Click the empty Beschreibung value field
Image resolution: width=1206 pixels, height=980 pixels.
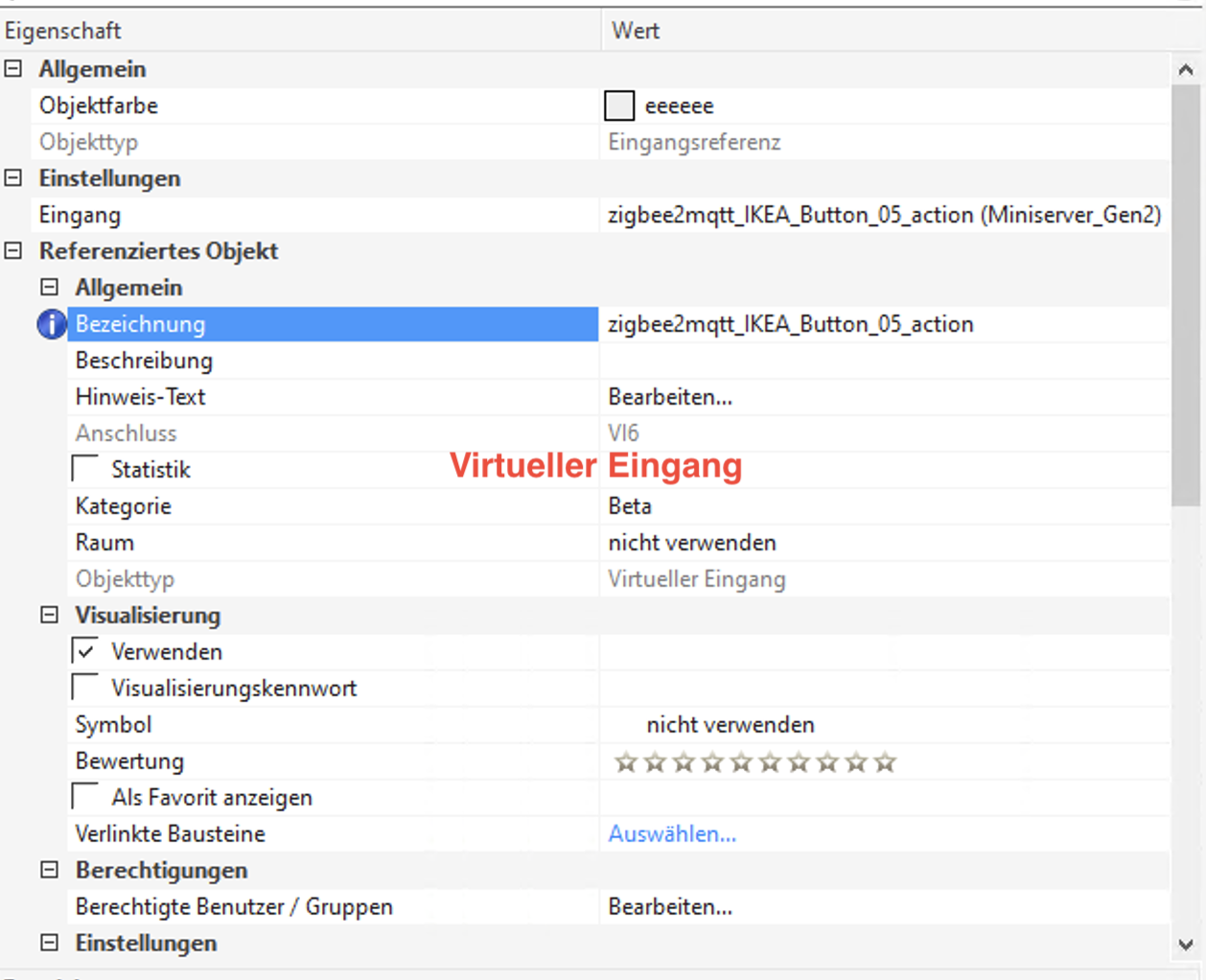(882, 361)
